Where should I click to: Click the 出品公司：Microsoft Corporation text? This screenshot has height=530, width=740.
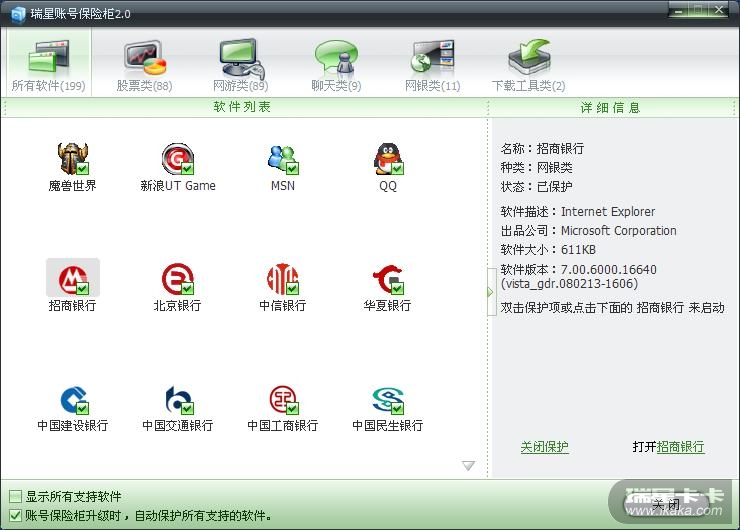[x=589, y=230]
